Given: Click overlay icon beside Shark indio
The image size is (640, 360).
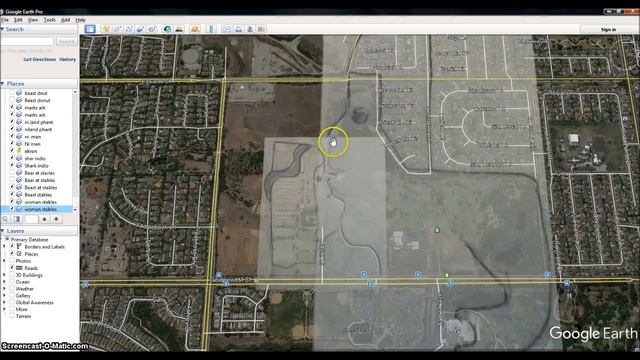Looking at the screenshot, I should [19, 166].
